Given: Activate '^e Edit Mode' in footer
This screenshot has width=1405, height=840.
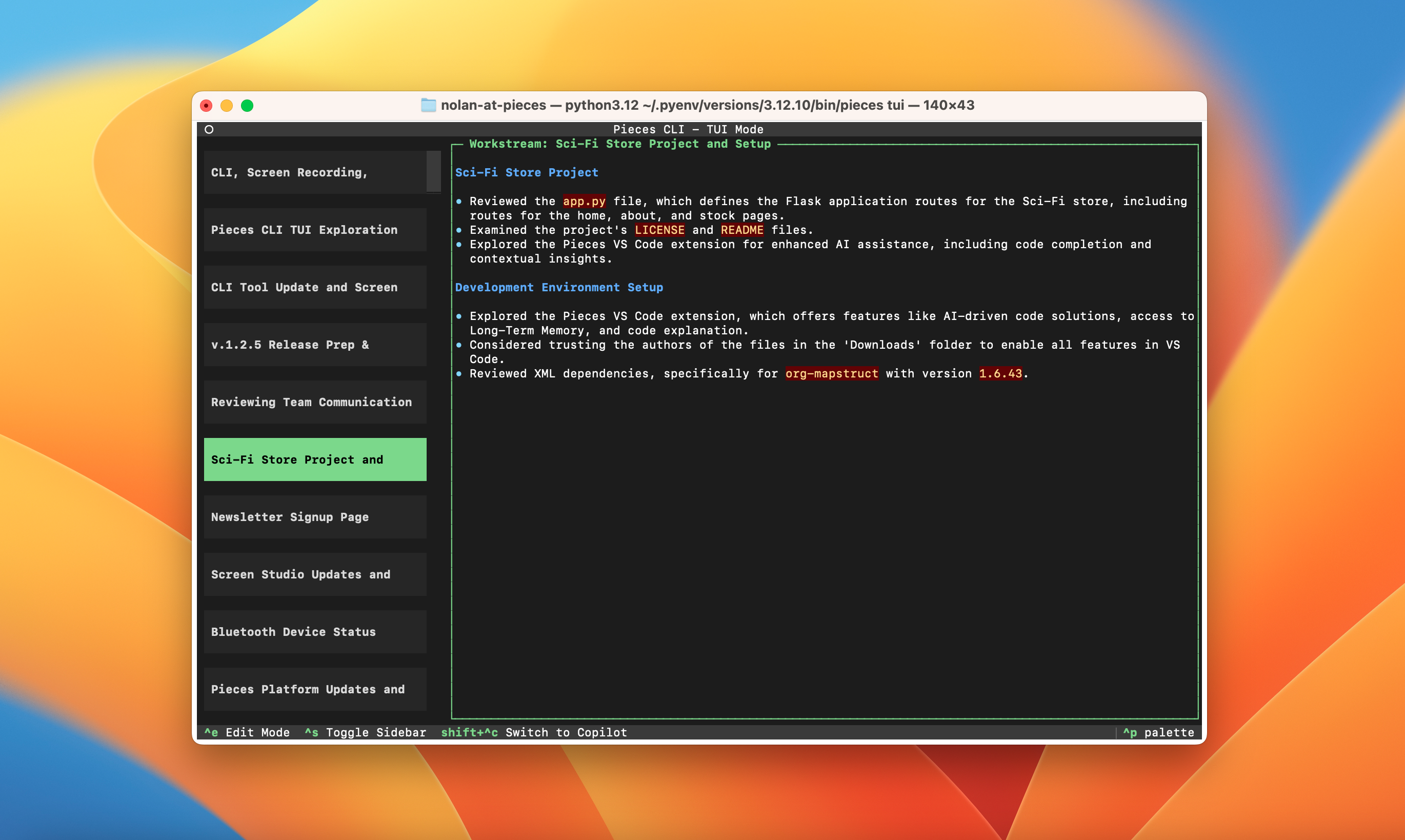Looking at the screenshot, I should click(x=247, y=732).
